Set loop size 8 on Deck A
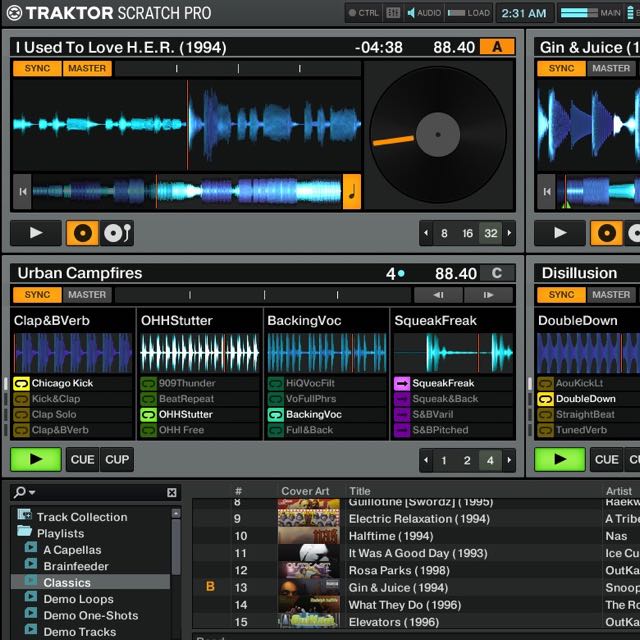640x640 pixels. click(x=444, y=233)
